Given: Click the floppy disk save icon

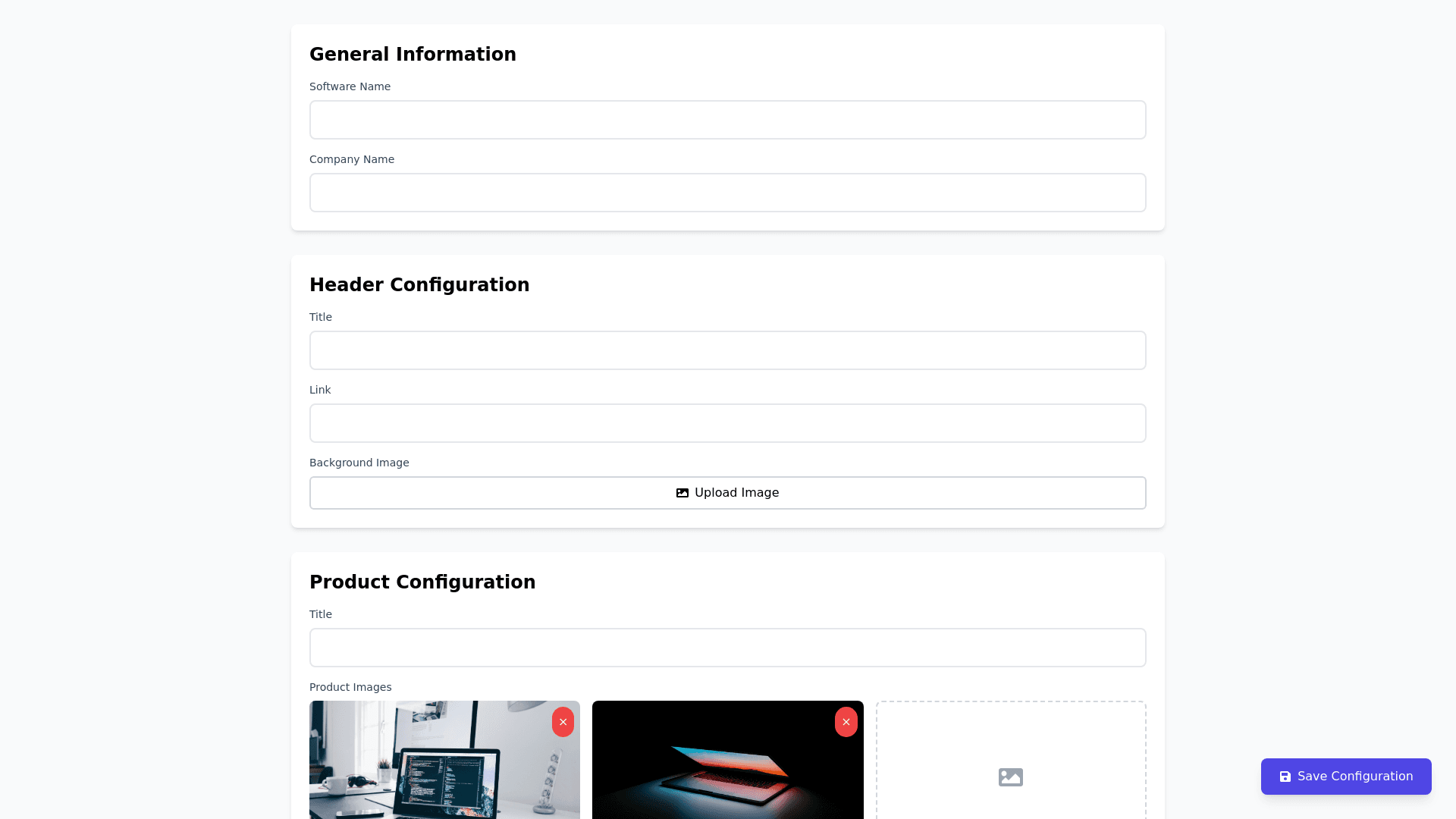Looking at the screenshot, I should click(x=1285, y=777).
